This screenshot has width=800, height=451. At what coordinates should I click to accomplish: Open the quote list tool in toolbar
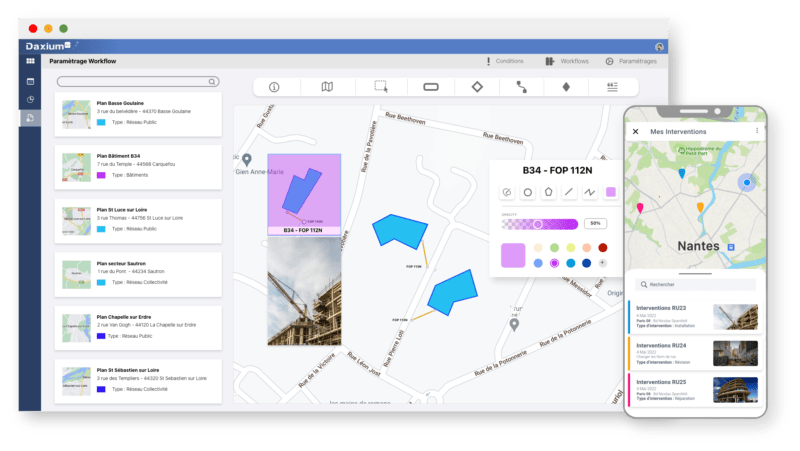612,87
